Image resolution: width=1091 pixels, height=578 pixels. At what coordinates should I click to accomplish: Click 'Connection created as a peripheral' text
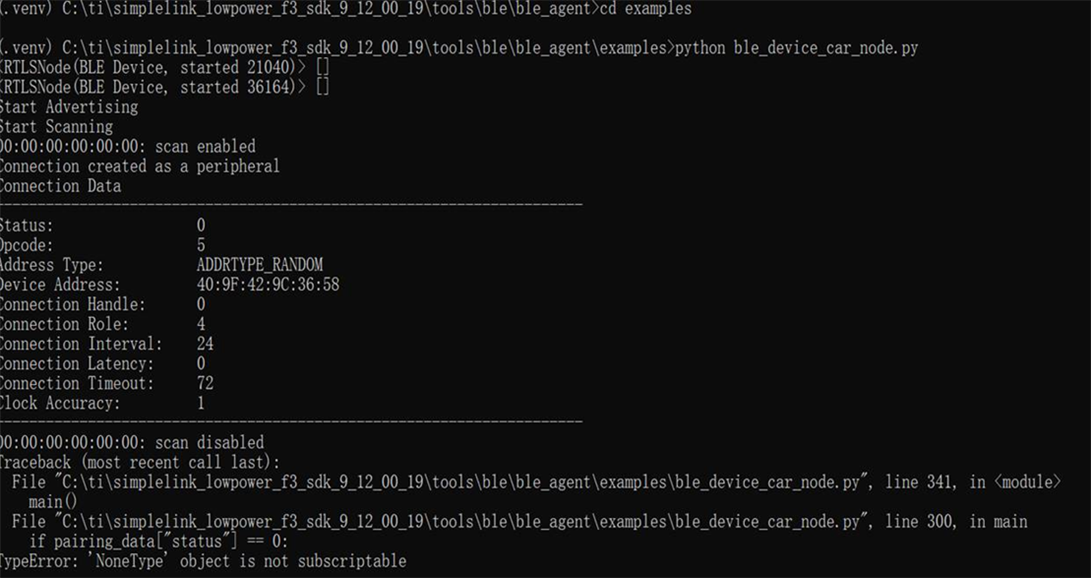(x=139, y=166)
